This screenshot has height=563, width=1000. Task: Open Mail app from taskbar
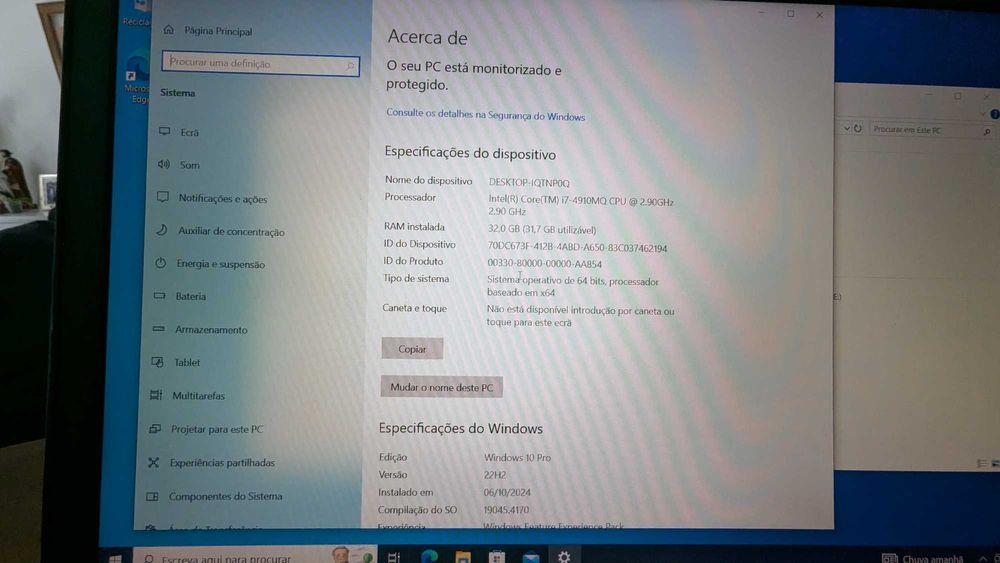tap(531, 558)
